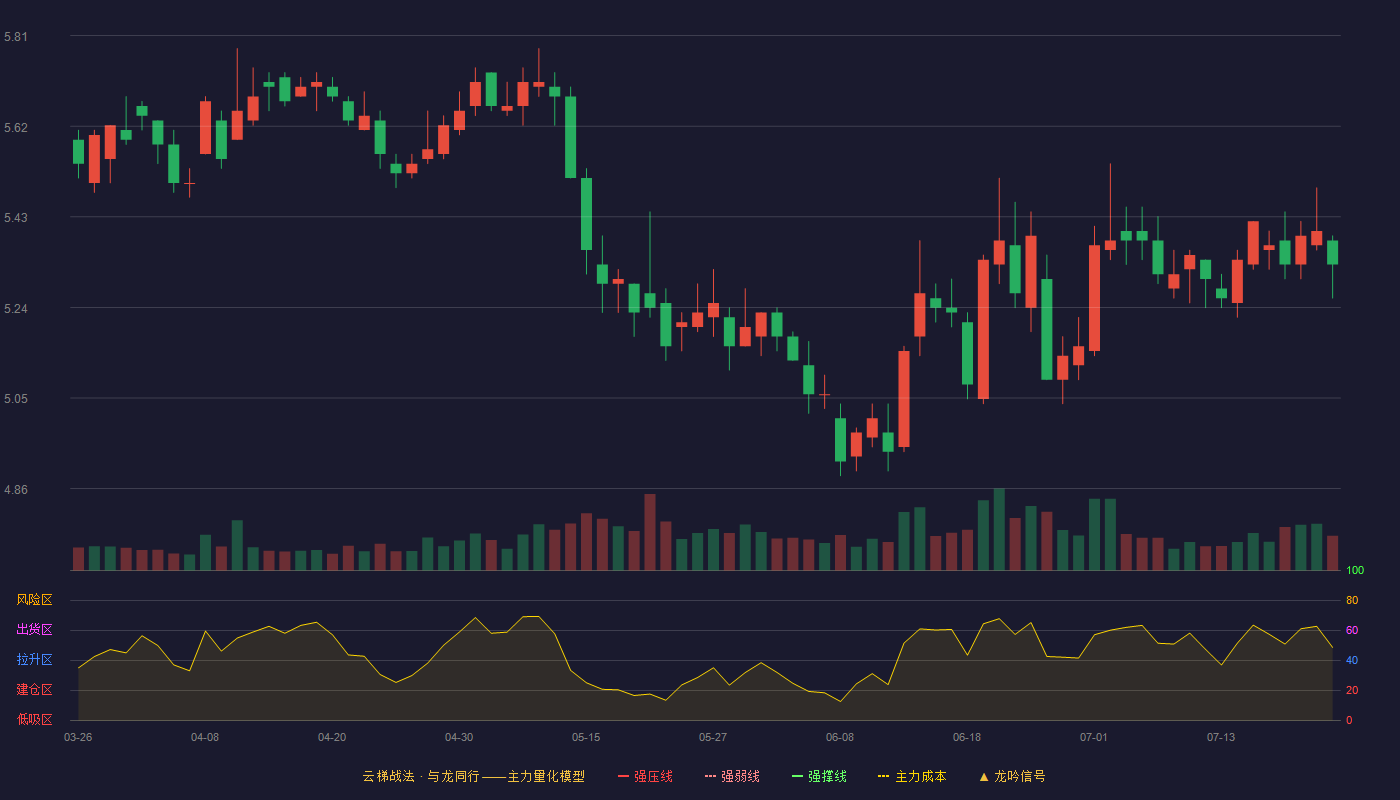Viewport: 1400px width, 800px height.
Task: Click the 80 indicator scale label
Action: (x=1352, y=600)
